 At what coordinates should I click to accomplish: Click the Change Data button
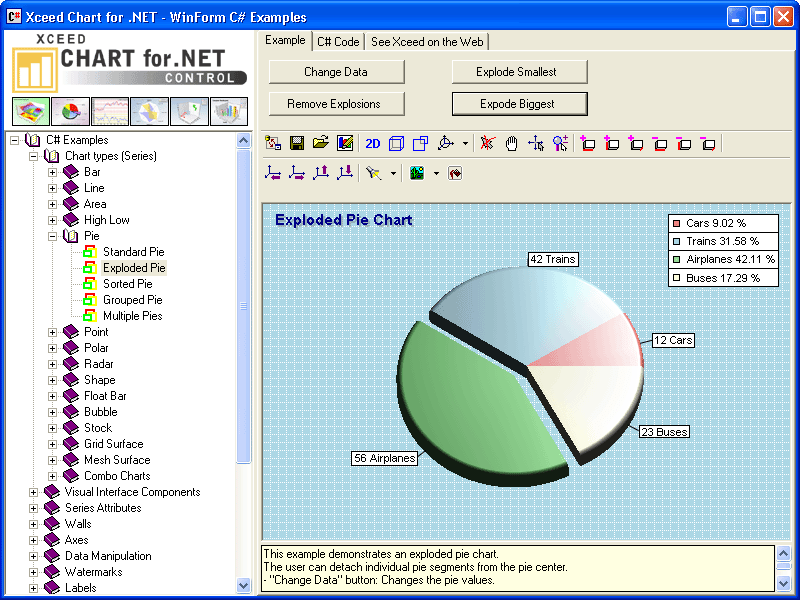(x=336, y=72)
